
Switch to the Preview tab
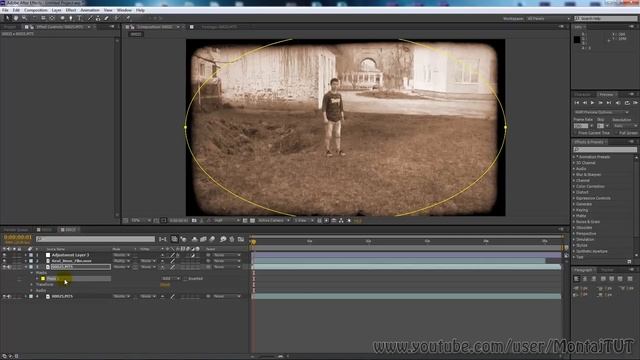coord(606,94)
